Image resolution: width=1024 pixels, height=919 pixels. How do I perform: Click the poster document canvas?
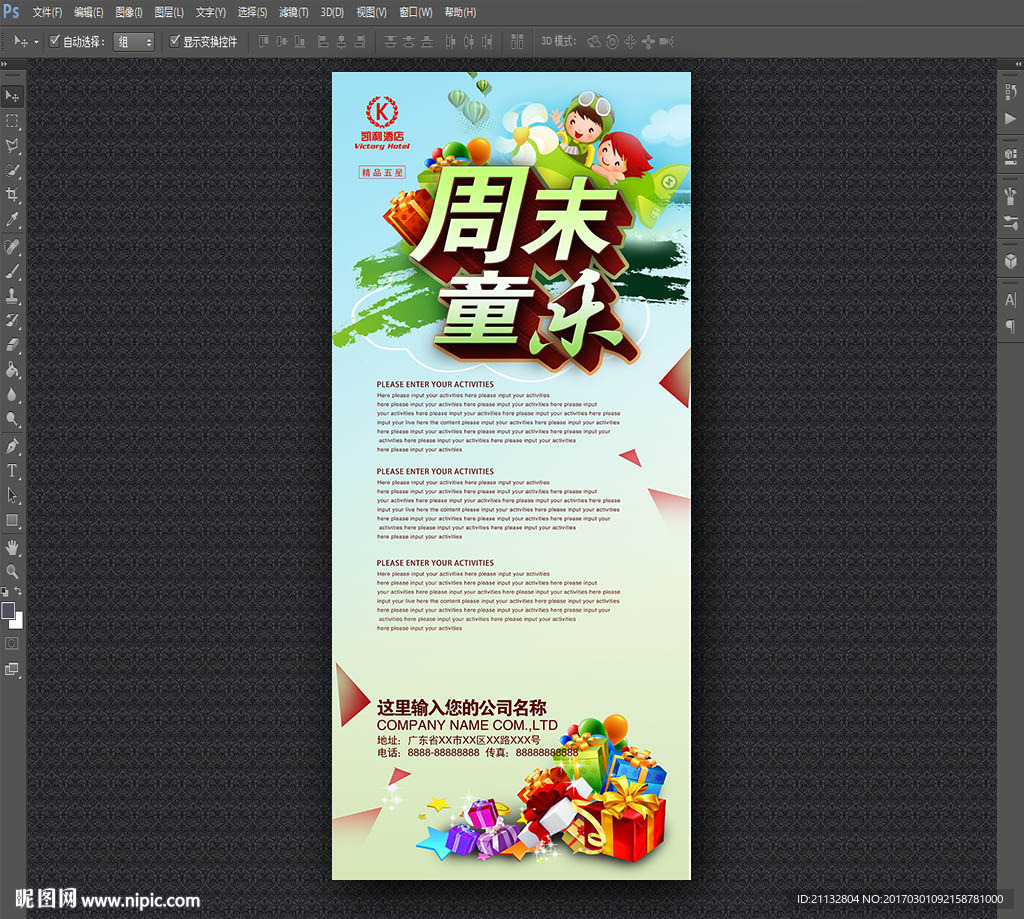[511, 476]
